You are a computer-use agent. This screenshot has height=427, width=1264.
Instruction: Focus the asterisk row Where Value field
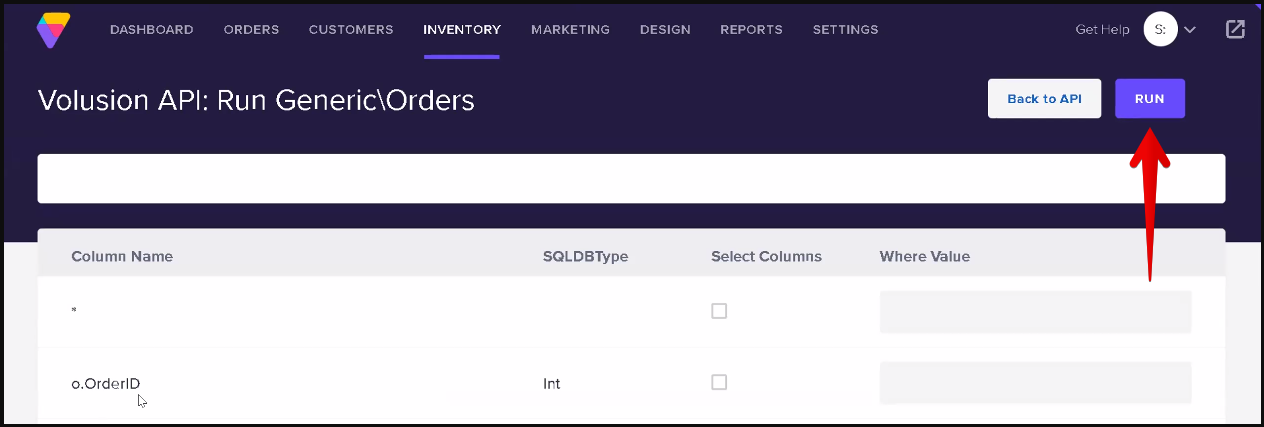1035,312
